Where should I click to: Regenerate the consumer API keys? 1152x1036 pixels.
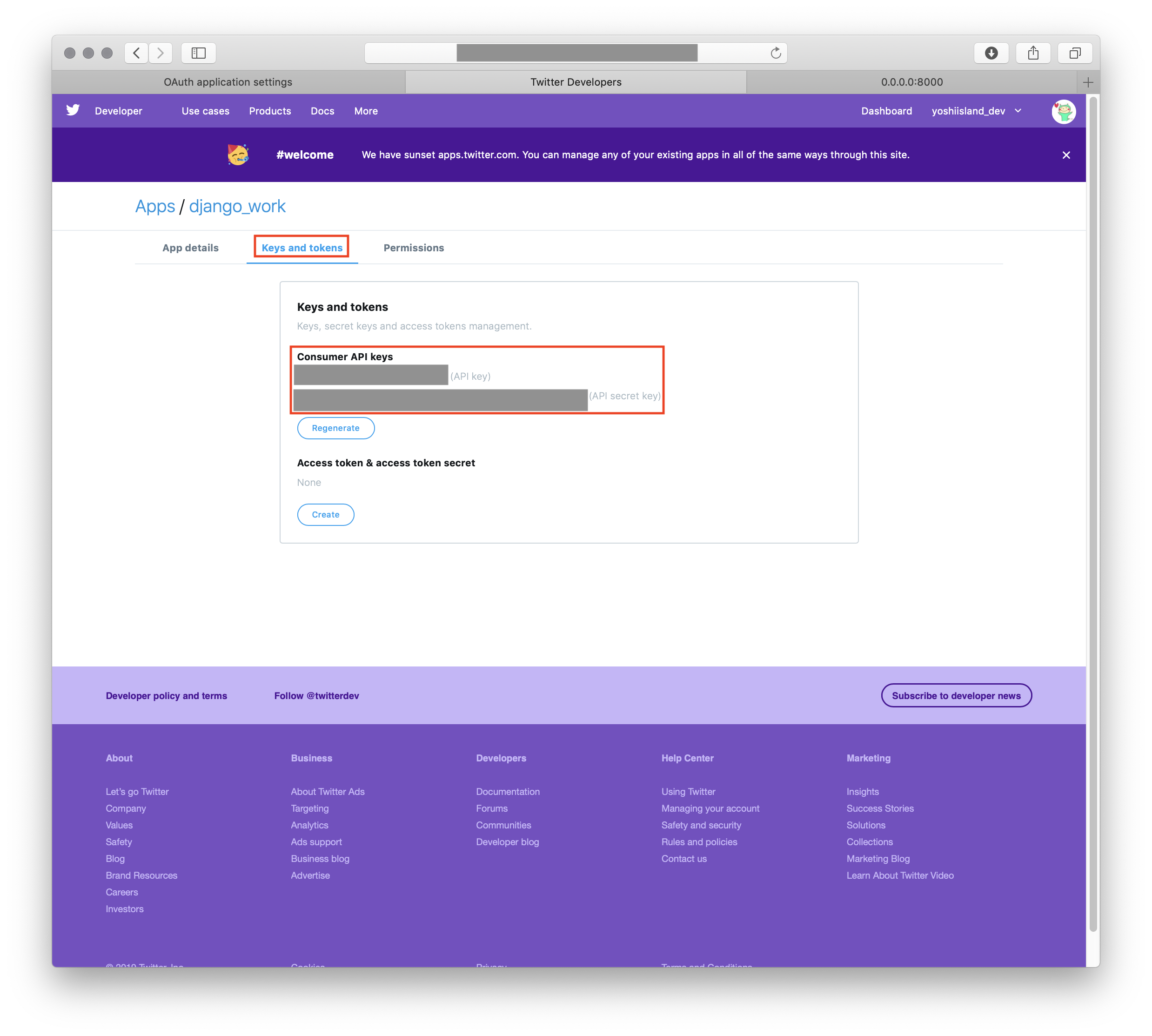[x=336, y=428]
